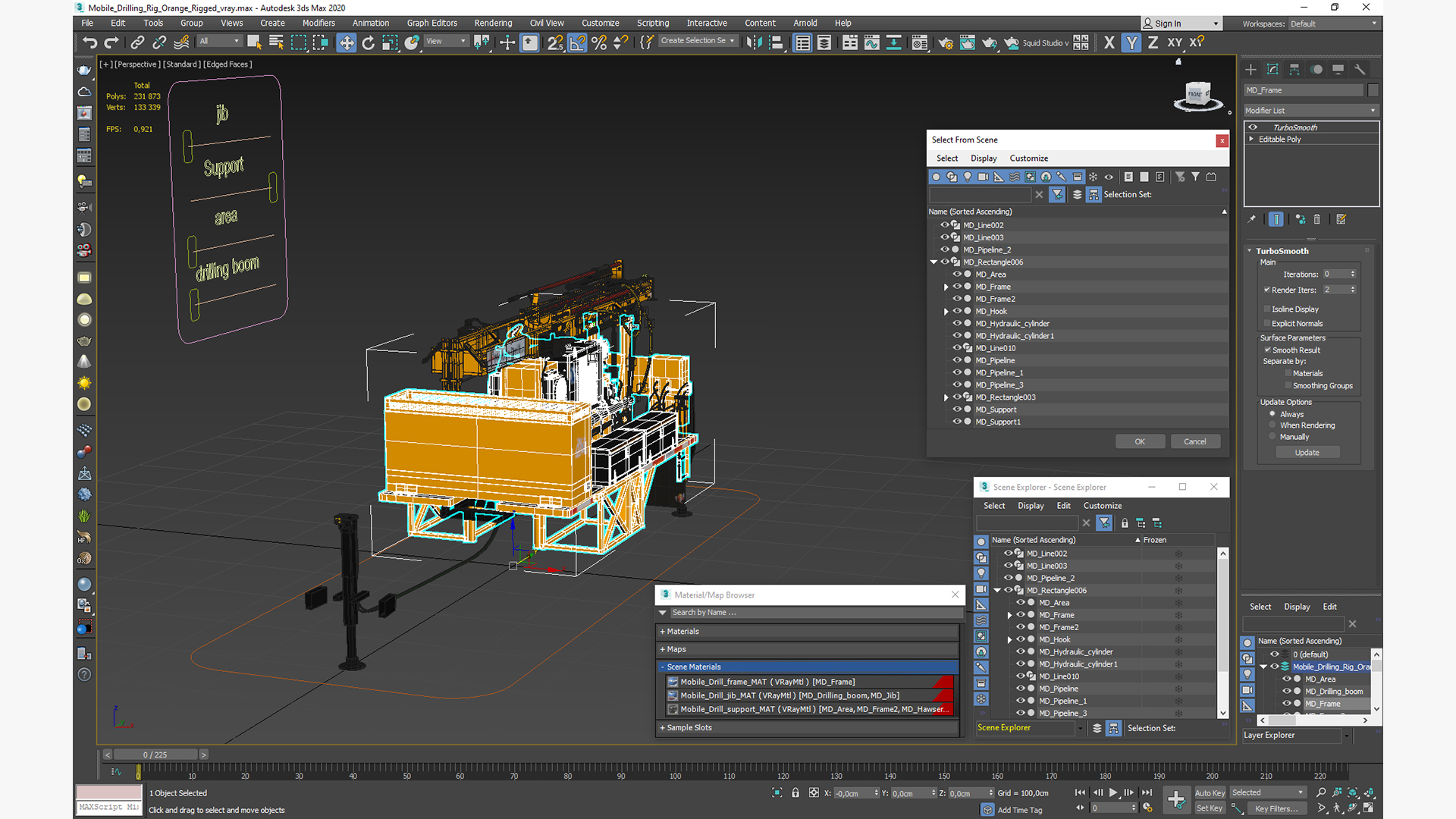The height and width of the screenshot is (819, 1456).
Task: Toggle the Percent Snap tool
Action: (x=599, y=42)
